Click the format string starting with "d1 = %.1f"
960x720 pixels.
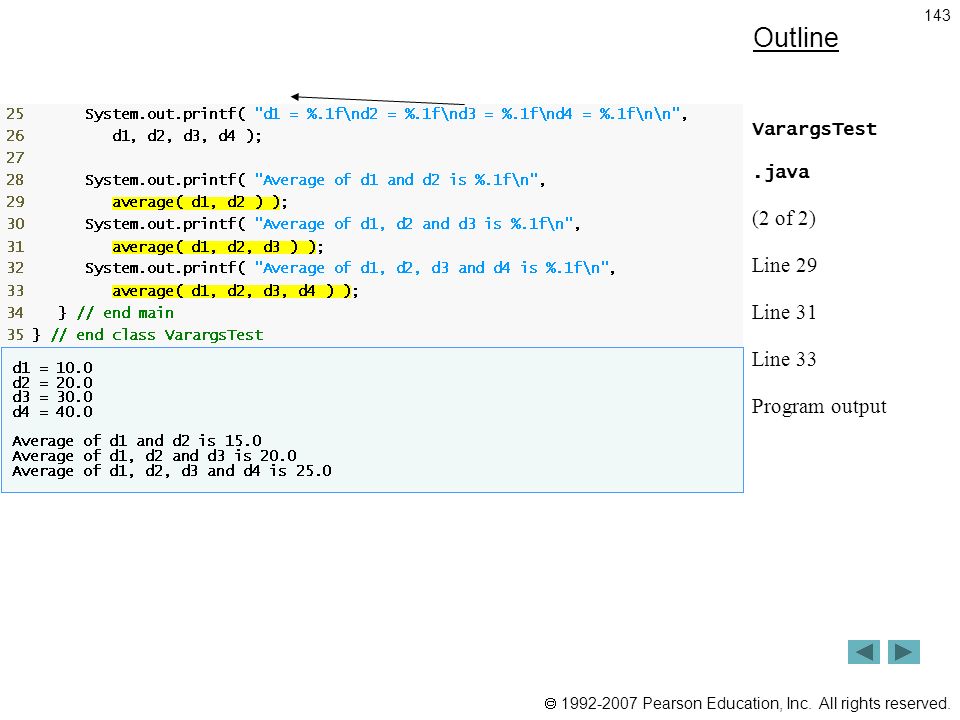(x=467, y=114)
